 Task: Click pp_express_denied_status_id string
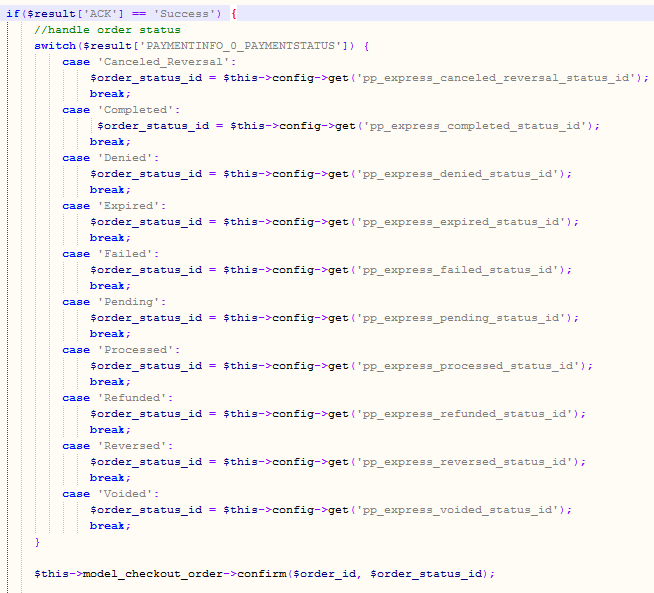click(x=458, y=174)
